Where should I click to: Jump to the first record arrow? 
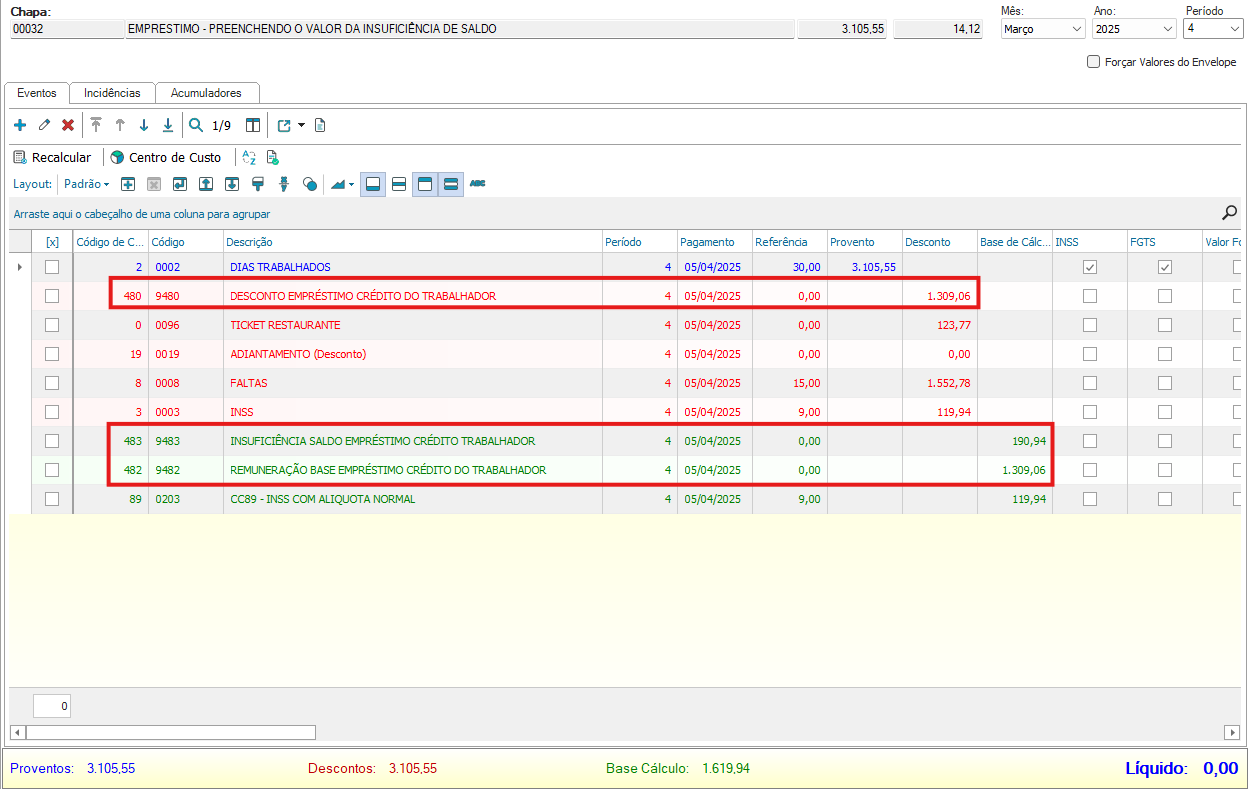(96, 126)
